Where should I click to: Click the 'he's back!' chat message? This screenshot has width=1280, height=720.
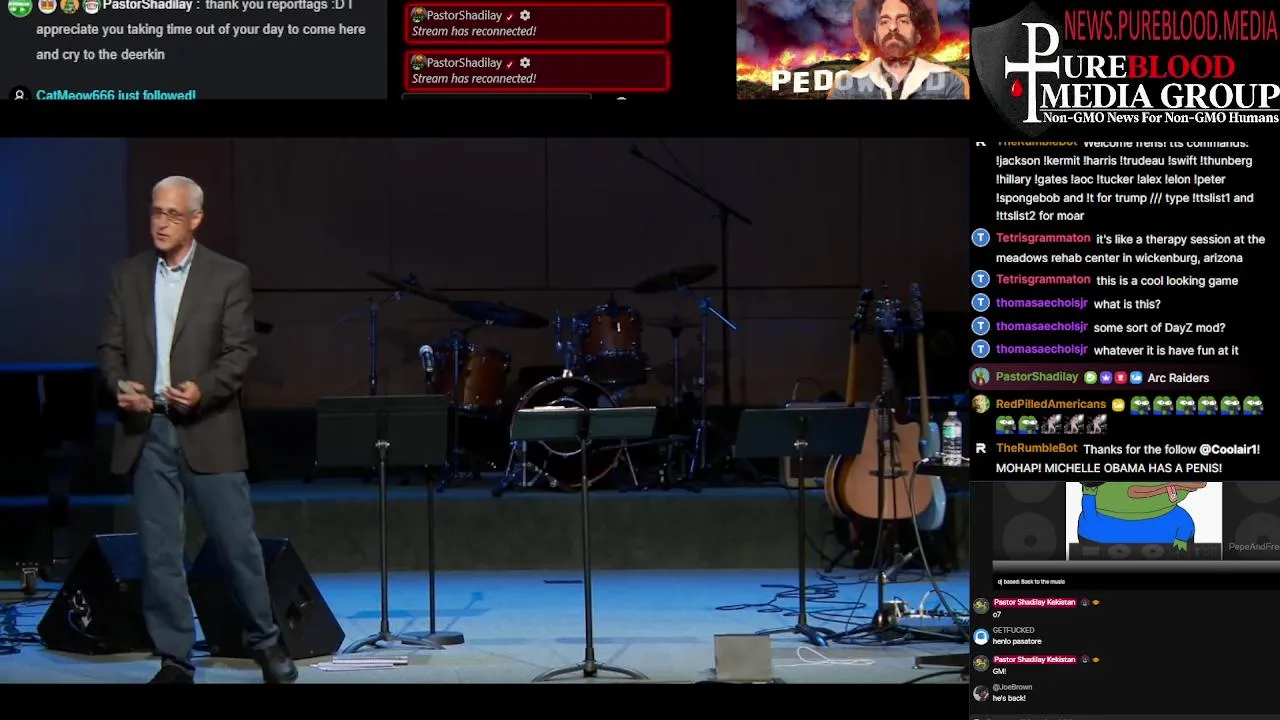[1009, 698]
